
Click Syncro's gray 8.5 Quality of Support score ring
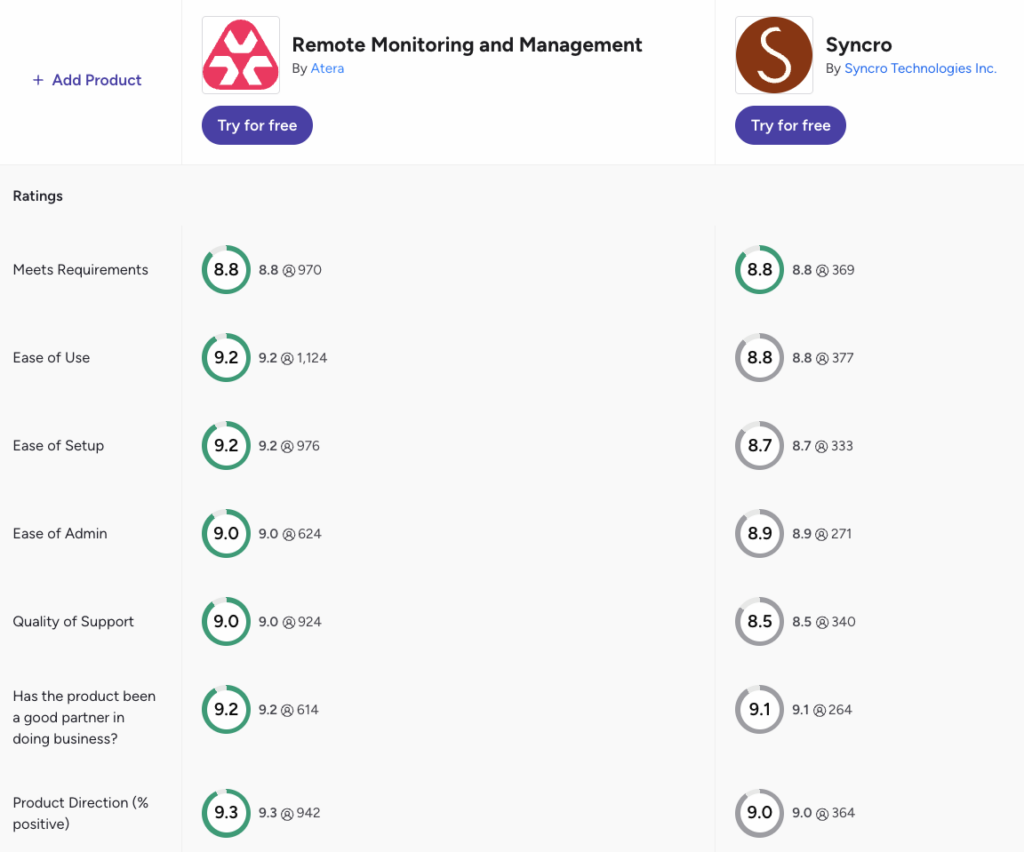tap(760, 622)
